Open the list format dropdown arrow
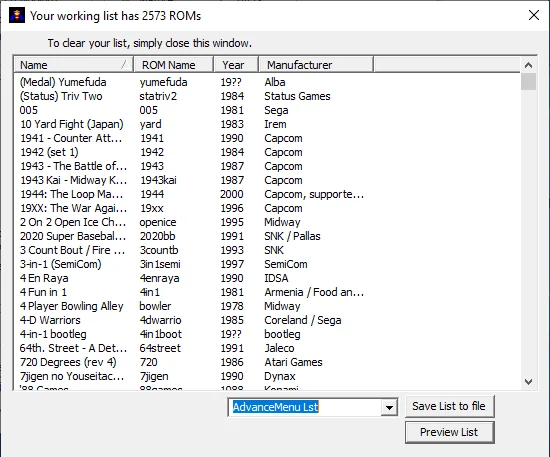550x457 pixels. click(389, 407)
